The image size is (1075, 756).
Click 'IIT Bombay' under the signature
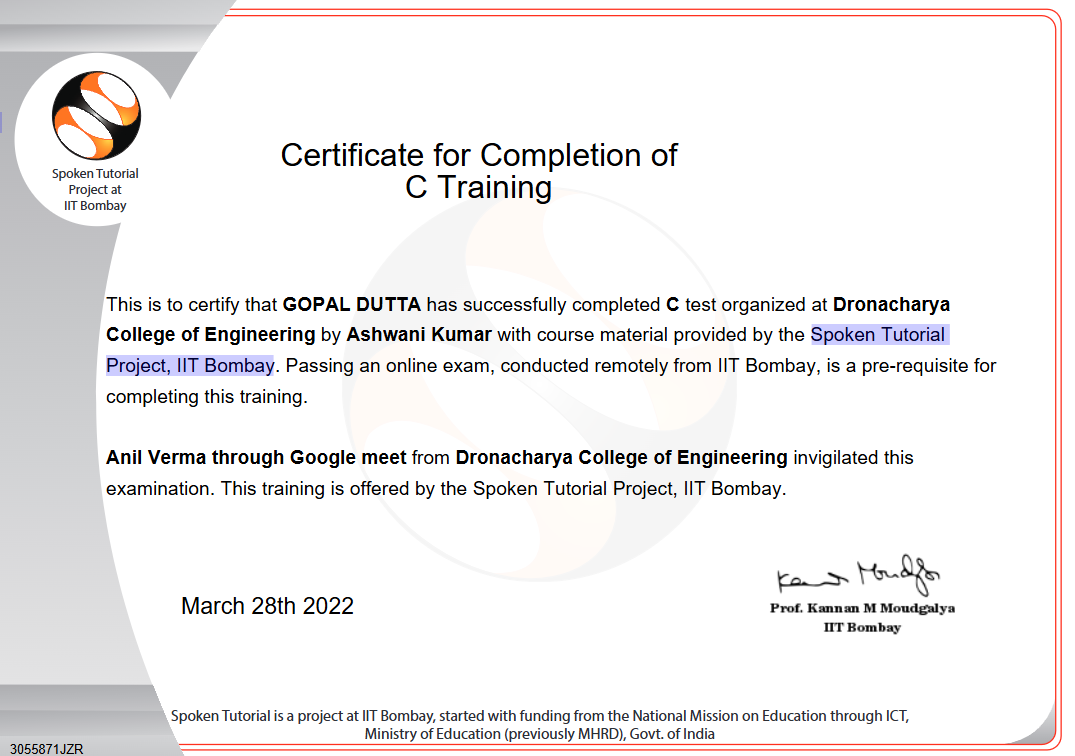point(862,627)
